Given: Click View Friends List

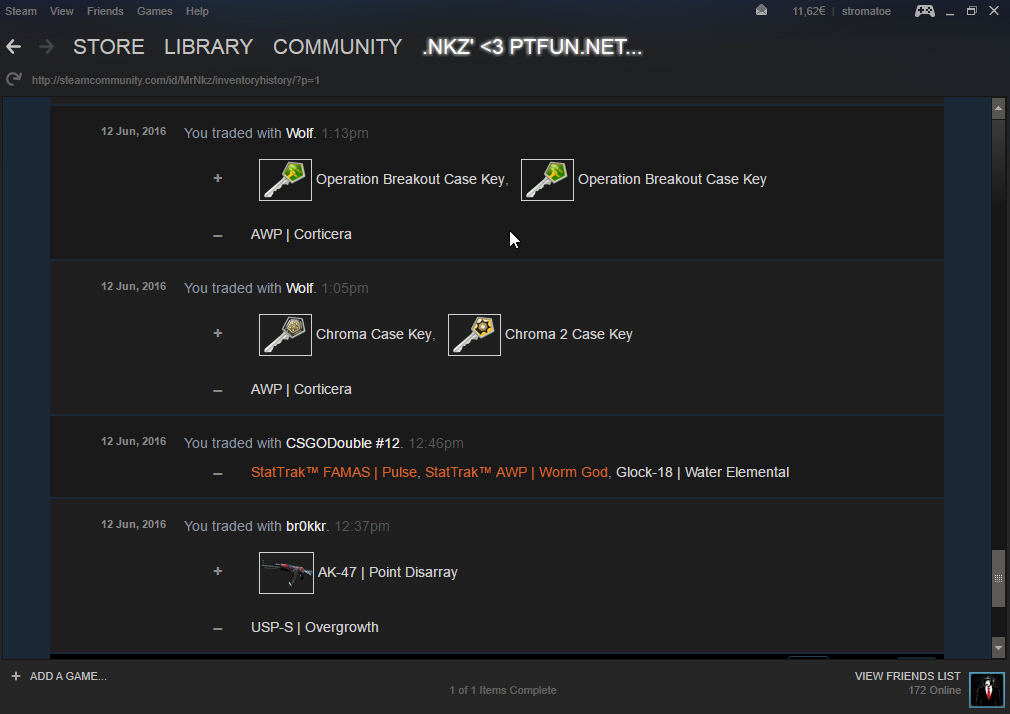Looking at the screenshot, I should point(907,676).
